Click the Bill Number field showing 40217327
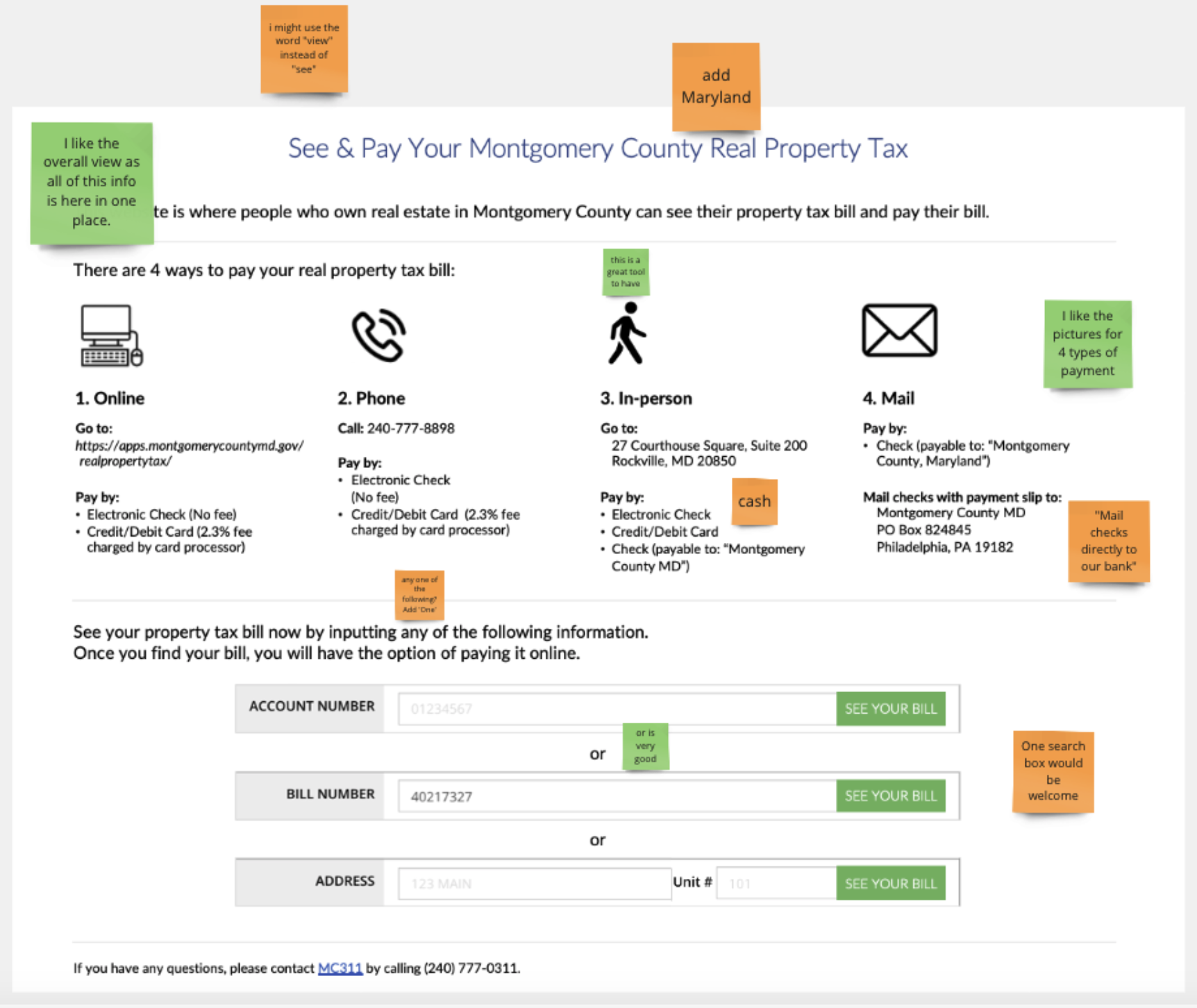1197x1008 pixels. click(617, 796)
